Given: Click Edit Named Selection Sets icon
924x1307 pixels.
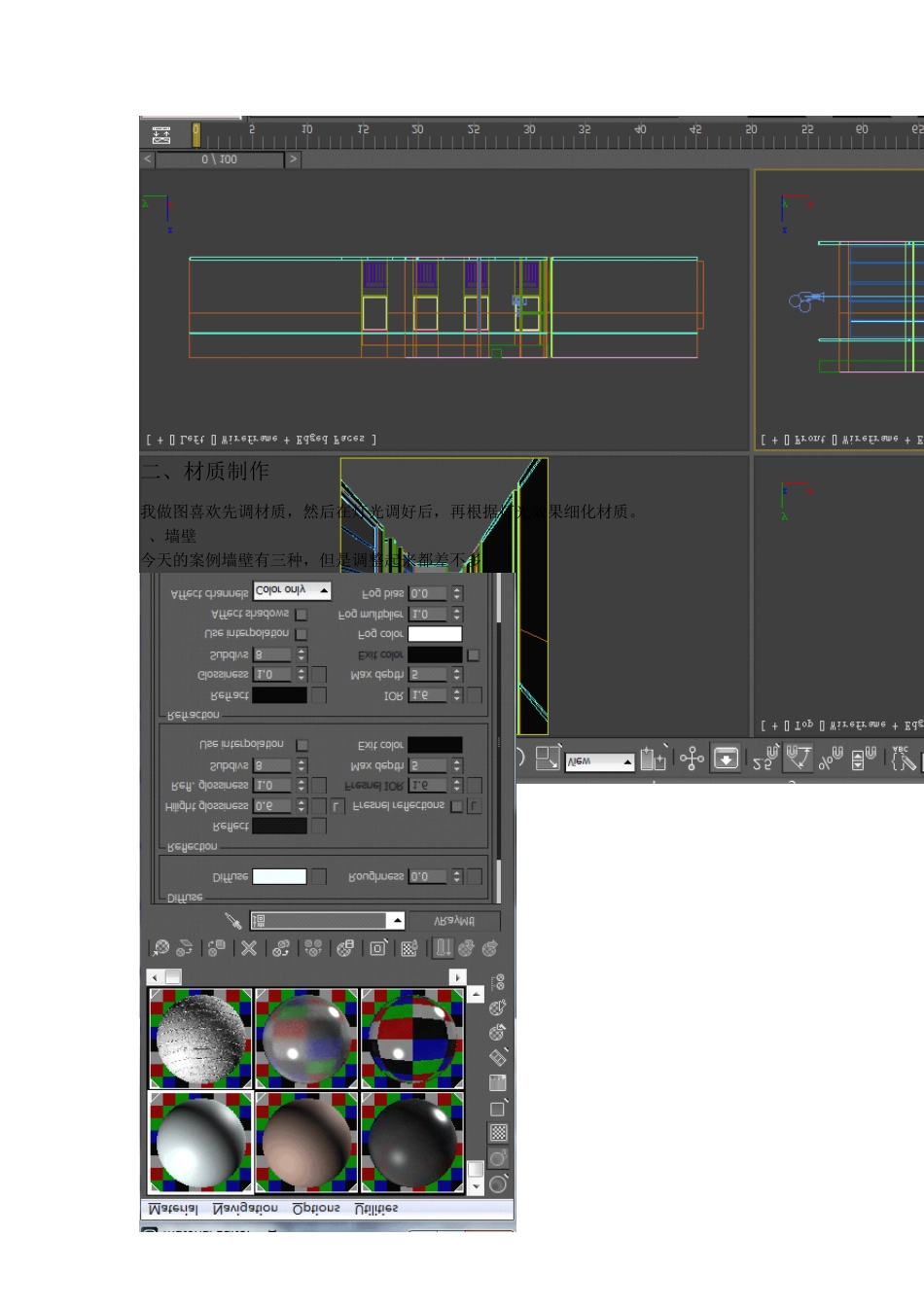Looking at the screenshot, I should coord(905,759).
